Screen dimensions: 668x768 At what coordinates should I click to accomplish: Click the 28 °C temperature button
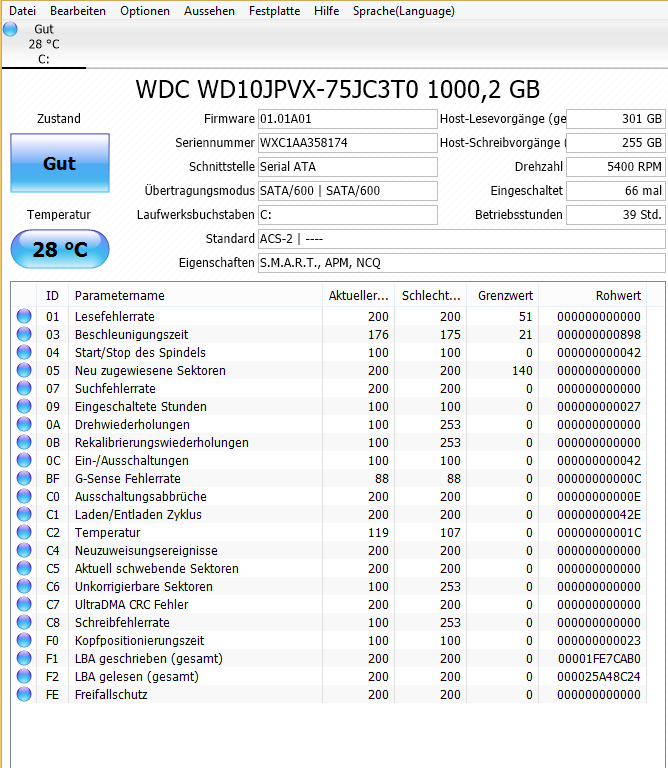click(x=60, y=249)
